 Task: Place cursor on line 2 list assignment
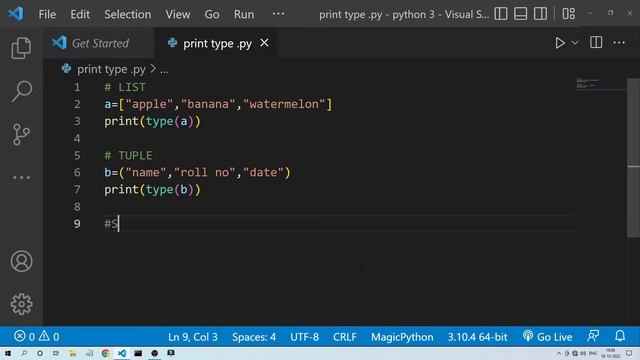218,104
